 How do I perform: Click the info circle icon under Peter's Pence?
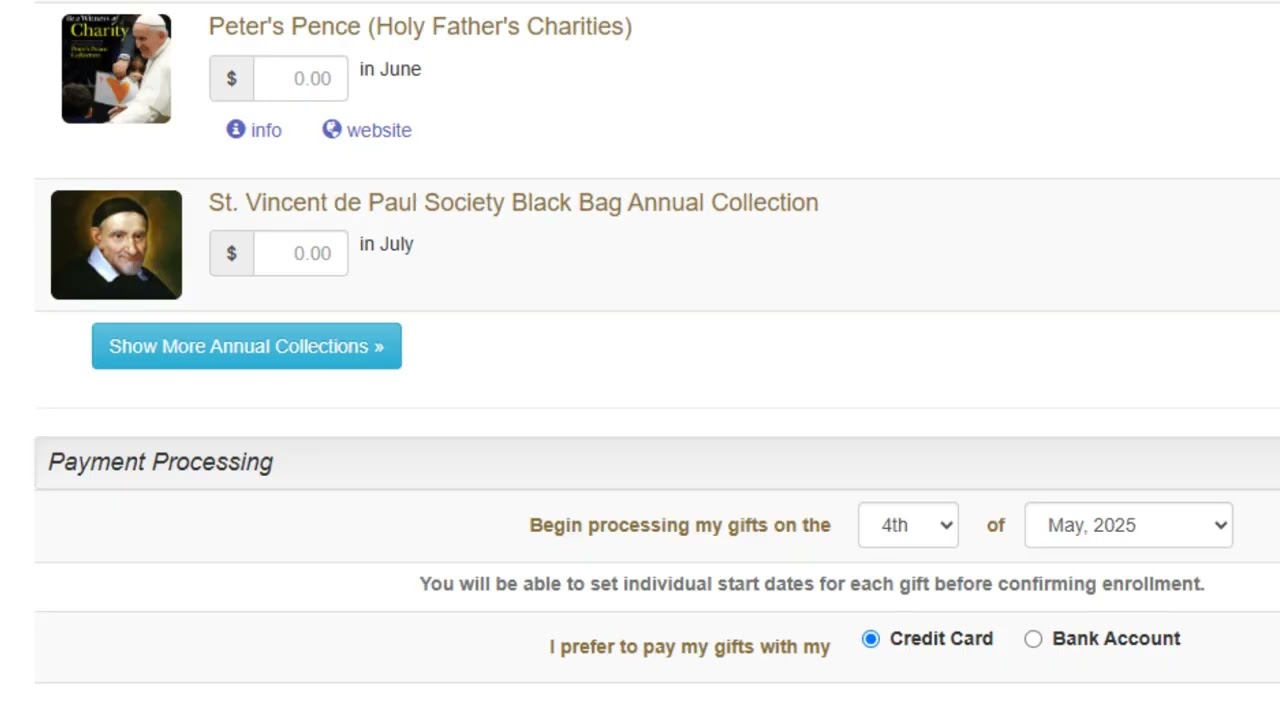[x=236, y=129]
